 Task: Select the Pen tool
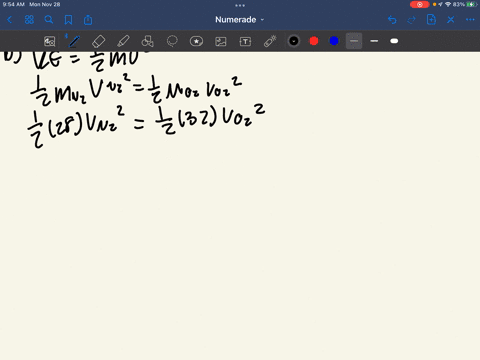(x=74, y=41)
